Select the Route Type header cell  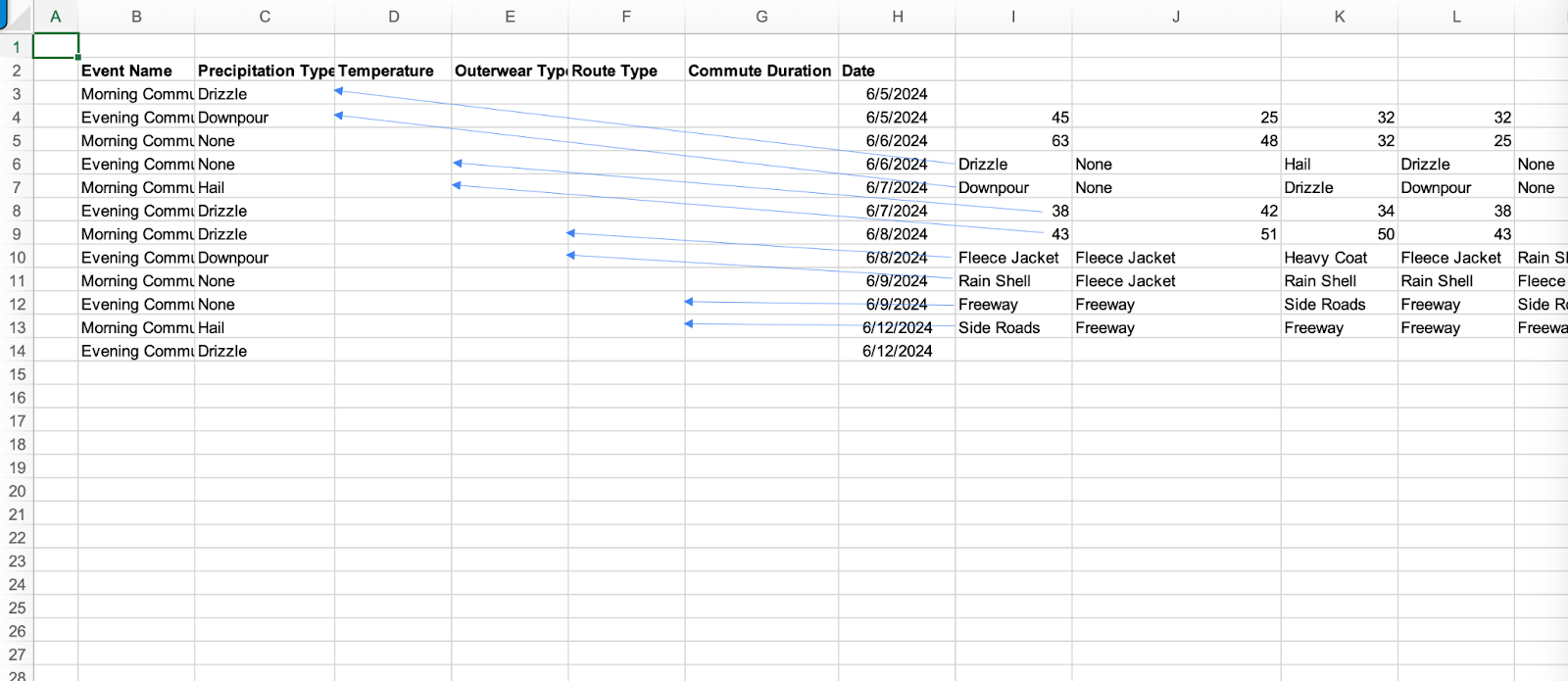coord(625,71)
